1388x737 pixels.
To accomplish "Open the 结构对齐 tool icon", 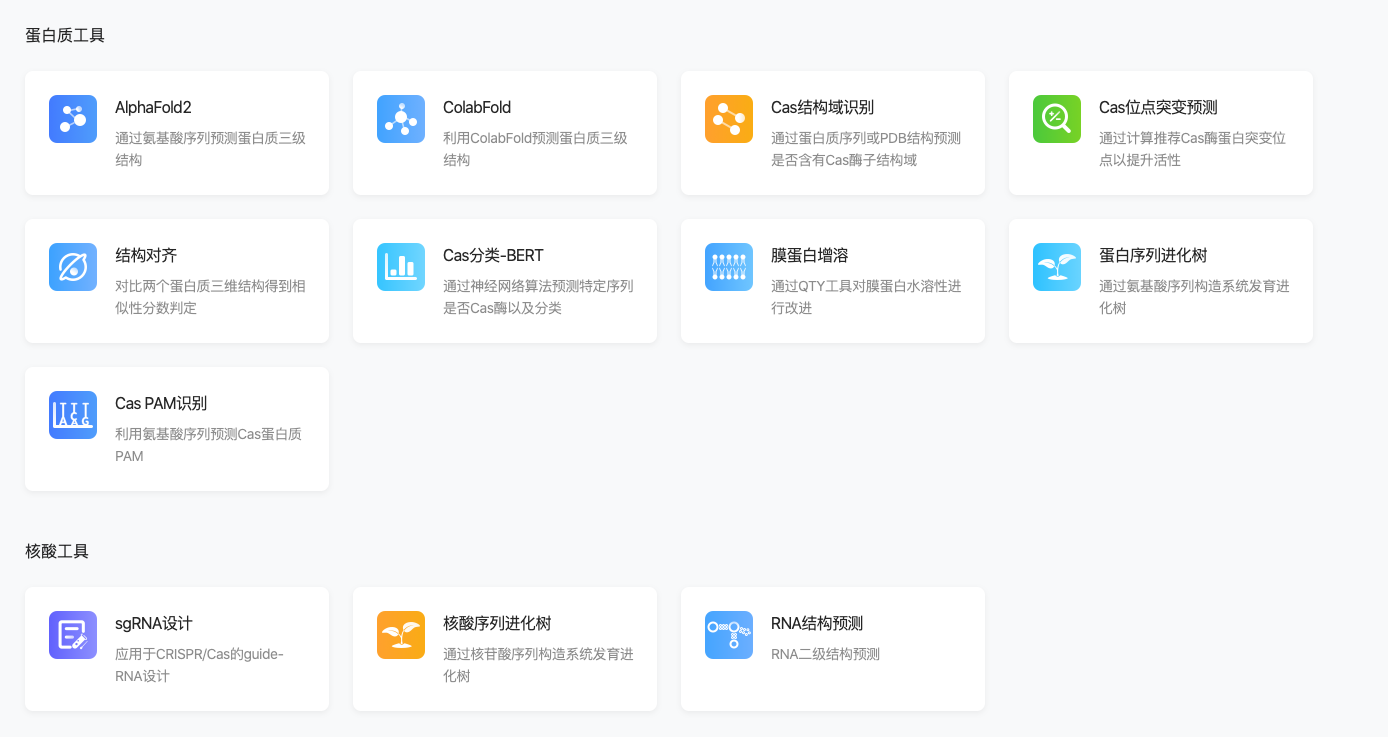I will pyautogui.click(x=73, y=267).
